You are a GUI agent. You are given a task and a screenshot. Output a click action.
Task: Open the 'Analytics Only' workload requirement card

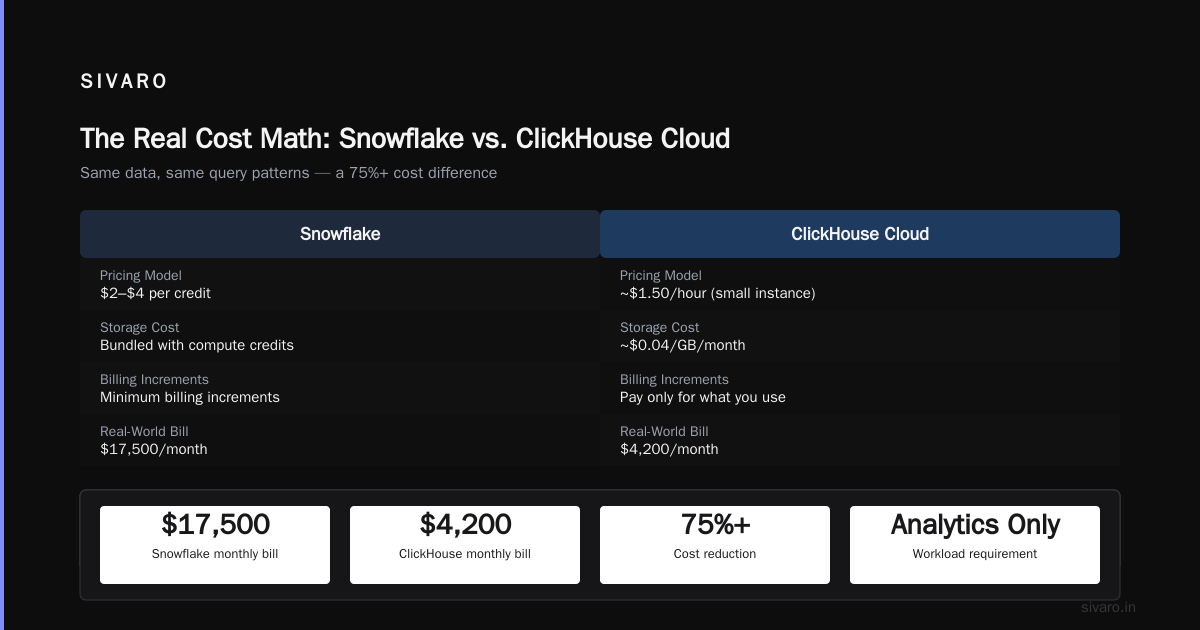pos(975,545)
